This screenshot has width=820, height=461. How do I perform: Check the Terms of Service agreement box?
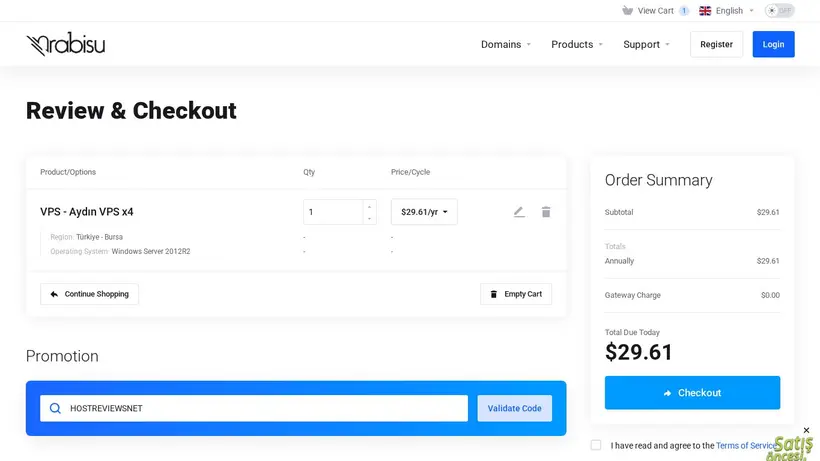tap(596, 445)
